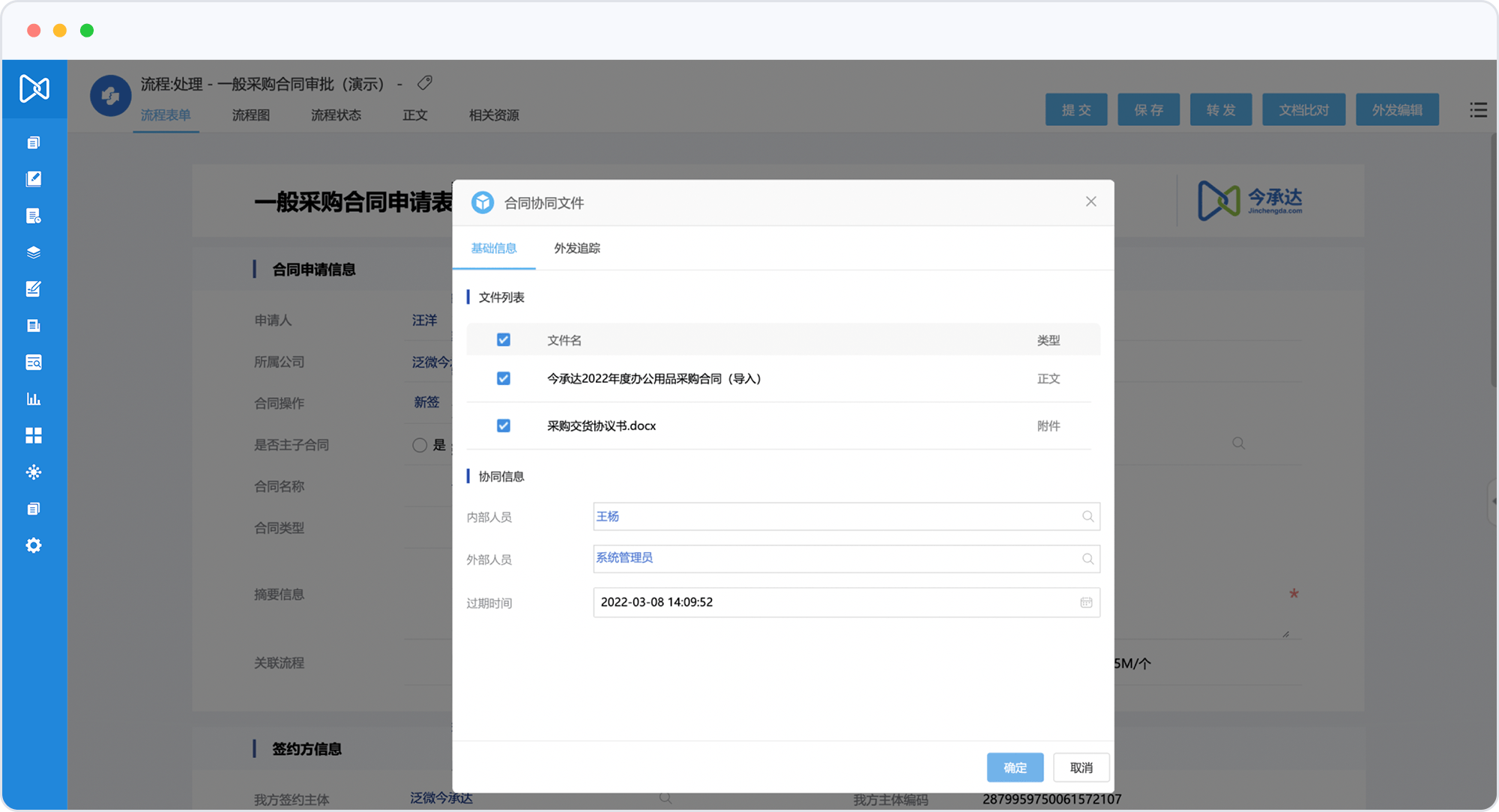This screenshot has height=812, width=1499.
Task: Open the hamburger list menu at top right
Action: click(x=1478, y=110)
